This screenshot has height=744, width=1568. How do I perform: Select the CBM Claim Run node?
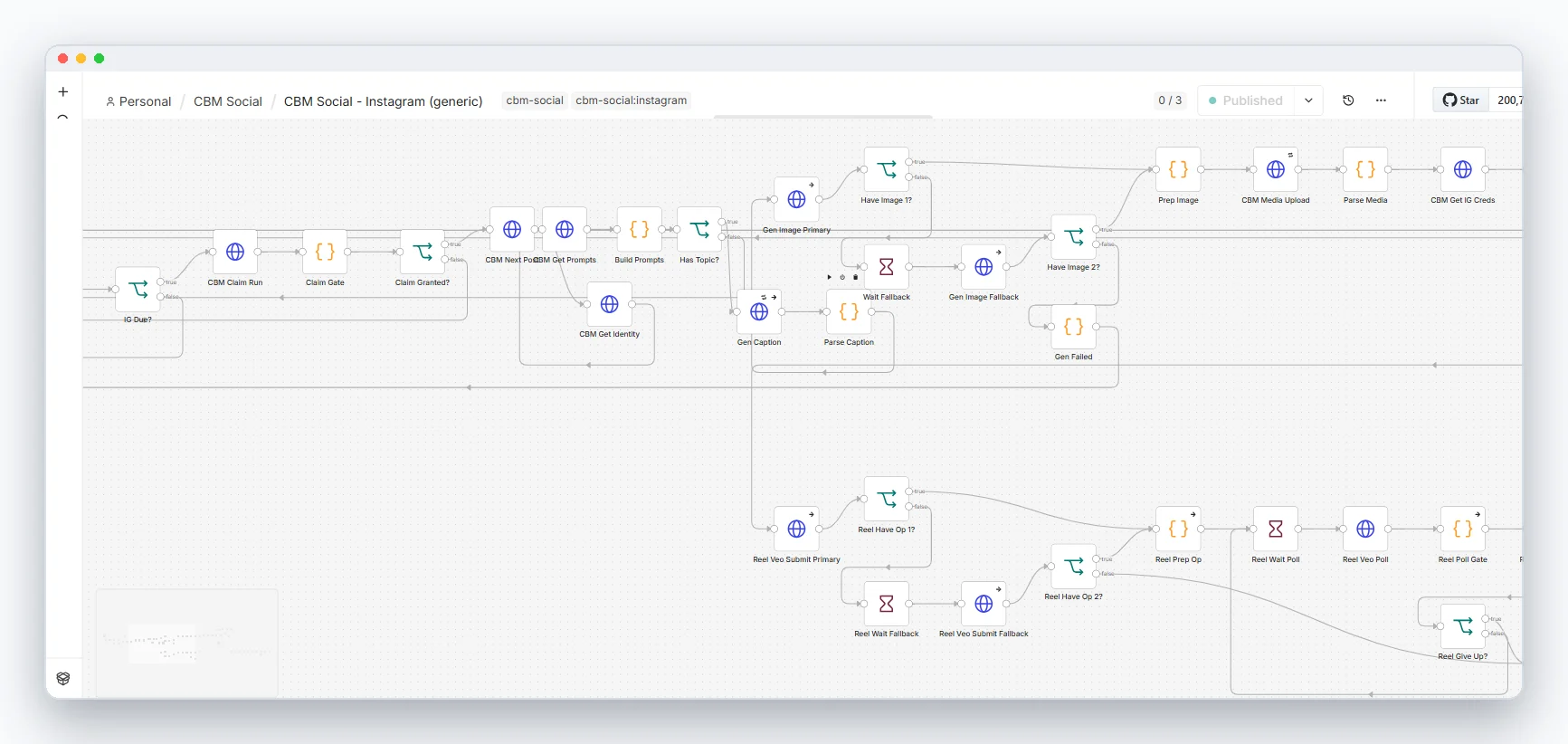pyautogui.click(x=235, y=253)
